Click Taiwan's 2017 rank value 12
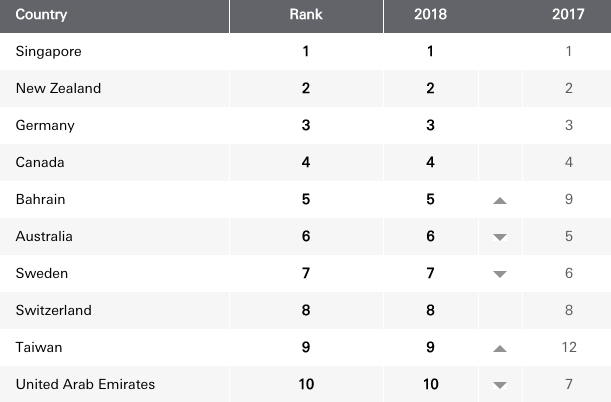The height and width of the screenshot is (402, 611). click(x=568, y=347)
